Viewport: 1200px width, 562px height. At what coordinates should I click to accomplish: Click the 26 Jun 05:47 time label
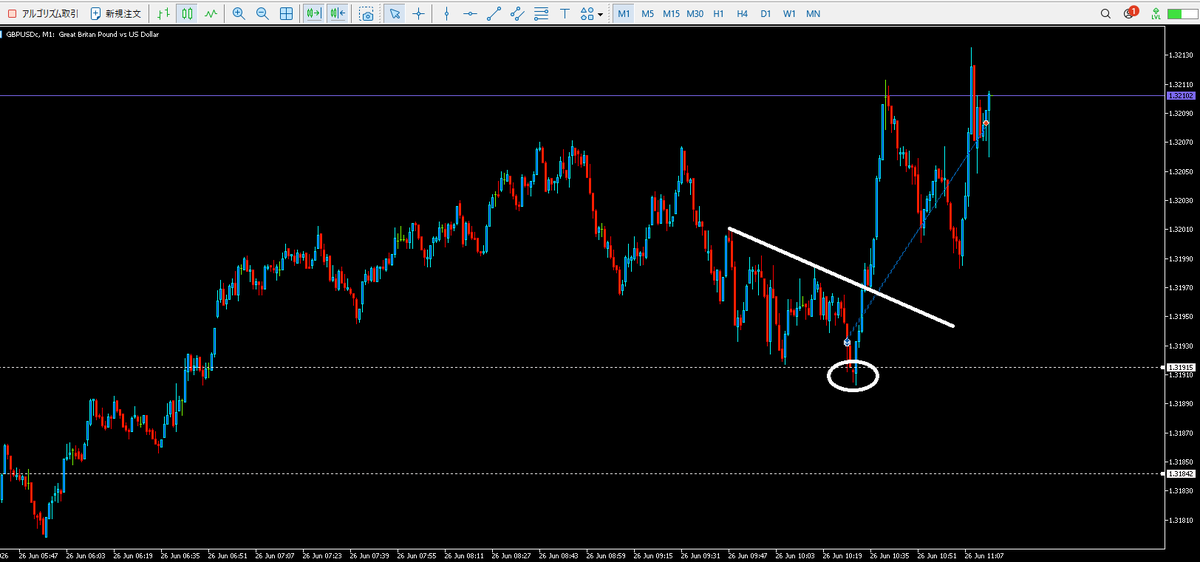(x=40, y=554)
